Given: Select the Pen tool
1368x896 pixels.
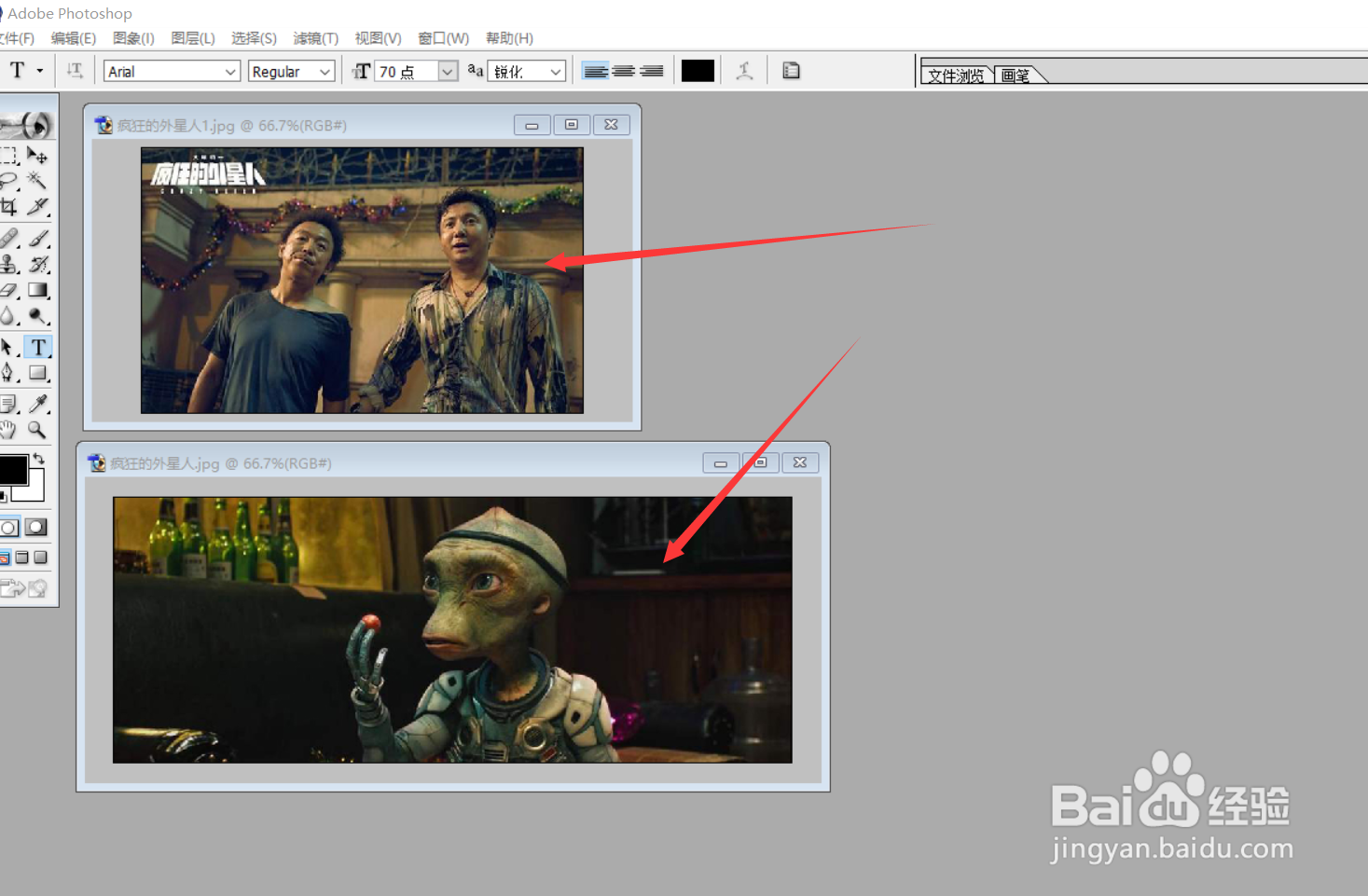Looking at the screenshot, I should coord(9,373).
